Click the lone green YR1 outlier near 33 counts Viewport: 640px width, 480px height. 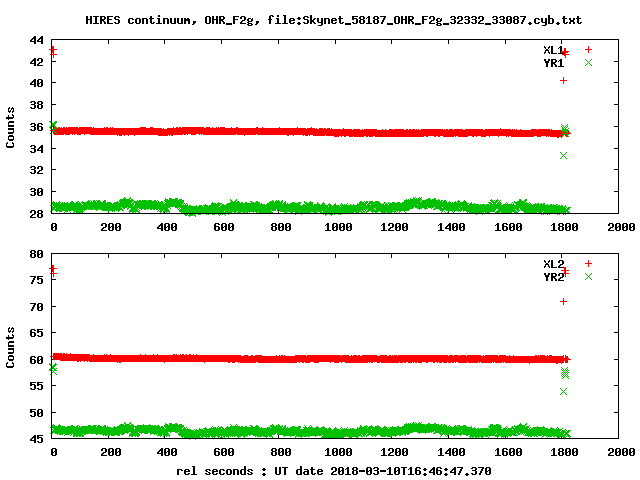tap(563, 156)
